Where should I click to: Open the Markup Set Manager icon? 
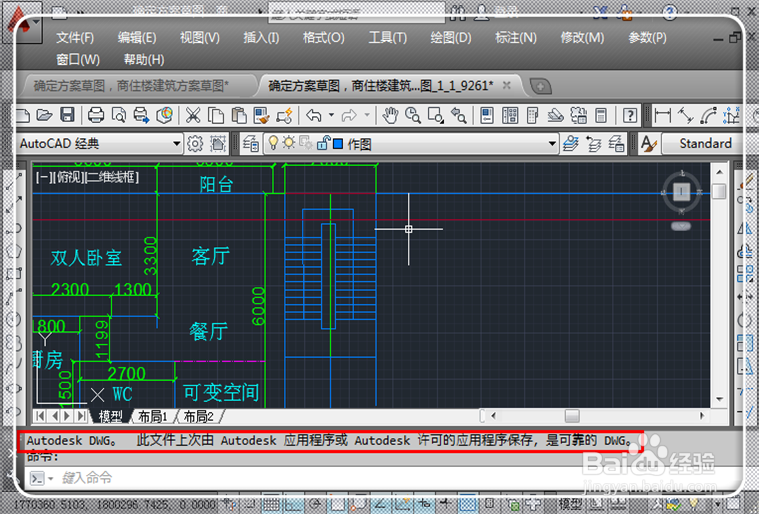(578, 115)
